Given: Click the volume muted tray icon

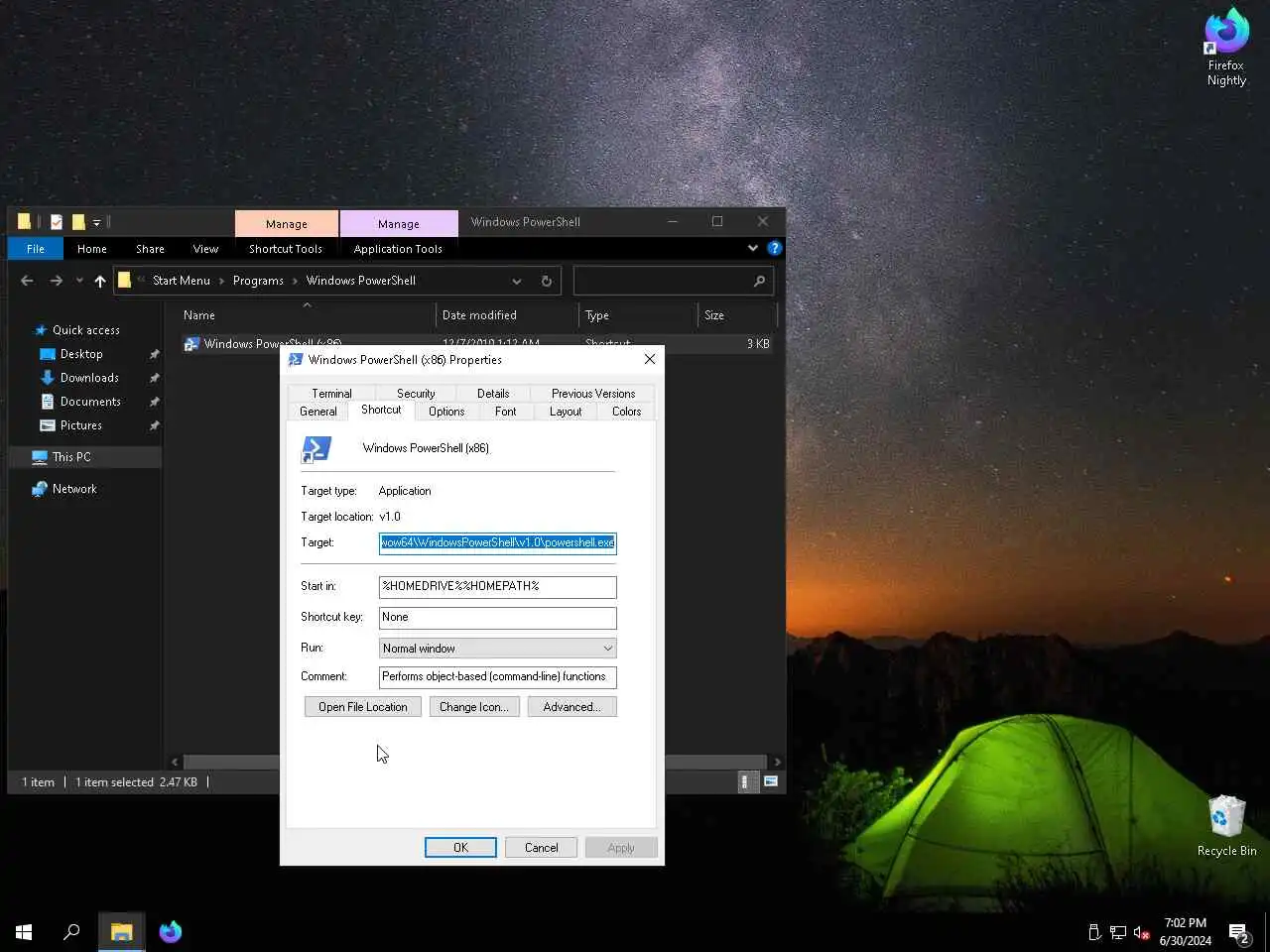Looking at the screenshot, I should (x=1142, y=932).
